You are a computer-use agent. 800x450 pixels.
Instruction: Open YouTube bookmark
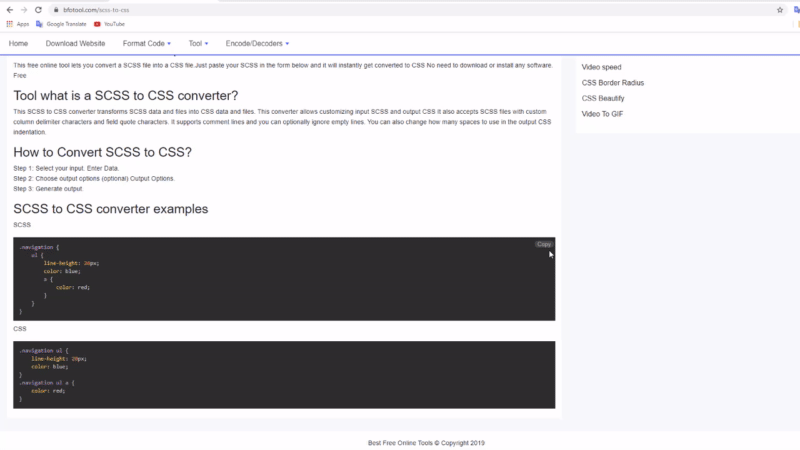109,23
